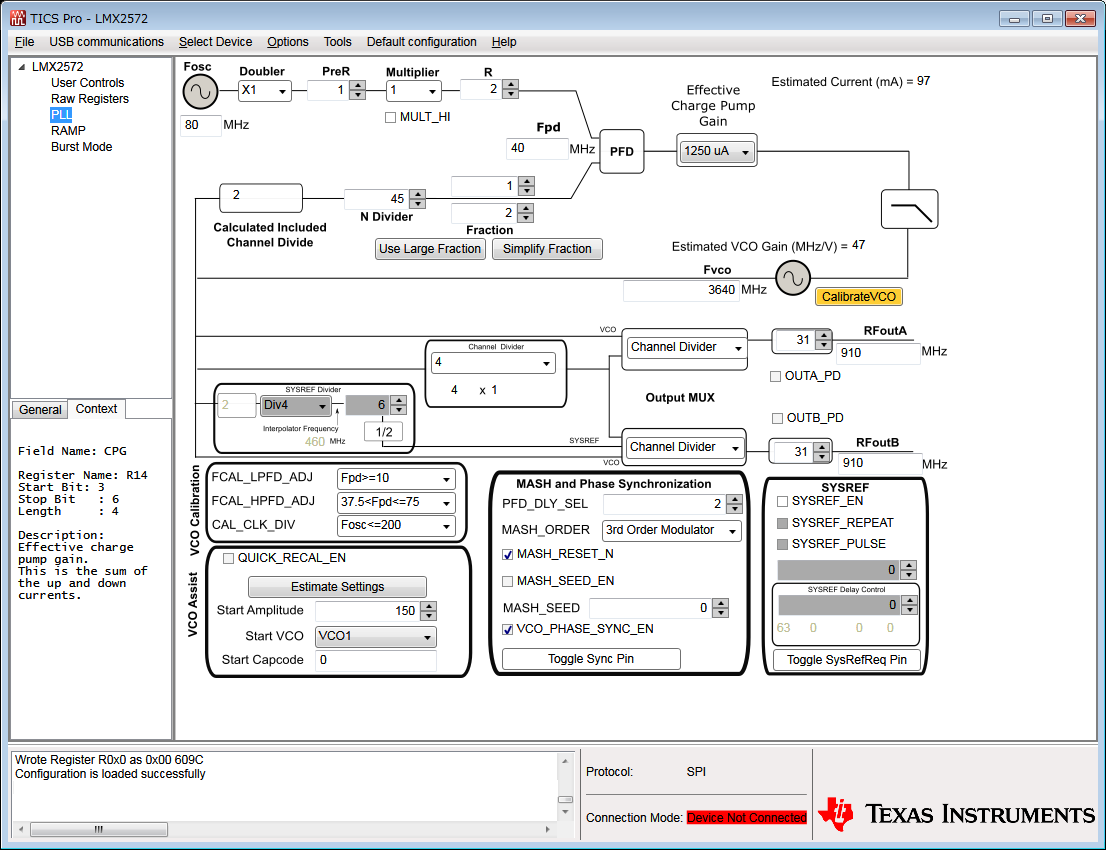Open the Help menu
Image resolution: width=1106 pixels, height=850 pixels.
504,42
